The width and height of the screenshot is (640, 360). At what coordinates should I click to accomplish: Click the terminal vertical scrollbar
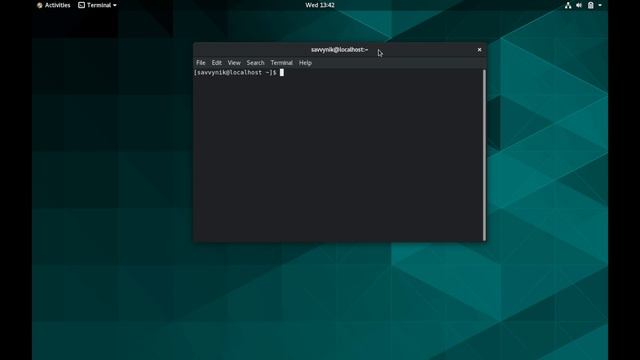point(484,155)
